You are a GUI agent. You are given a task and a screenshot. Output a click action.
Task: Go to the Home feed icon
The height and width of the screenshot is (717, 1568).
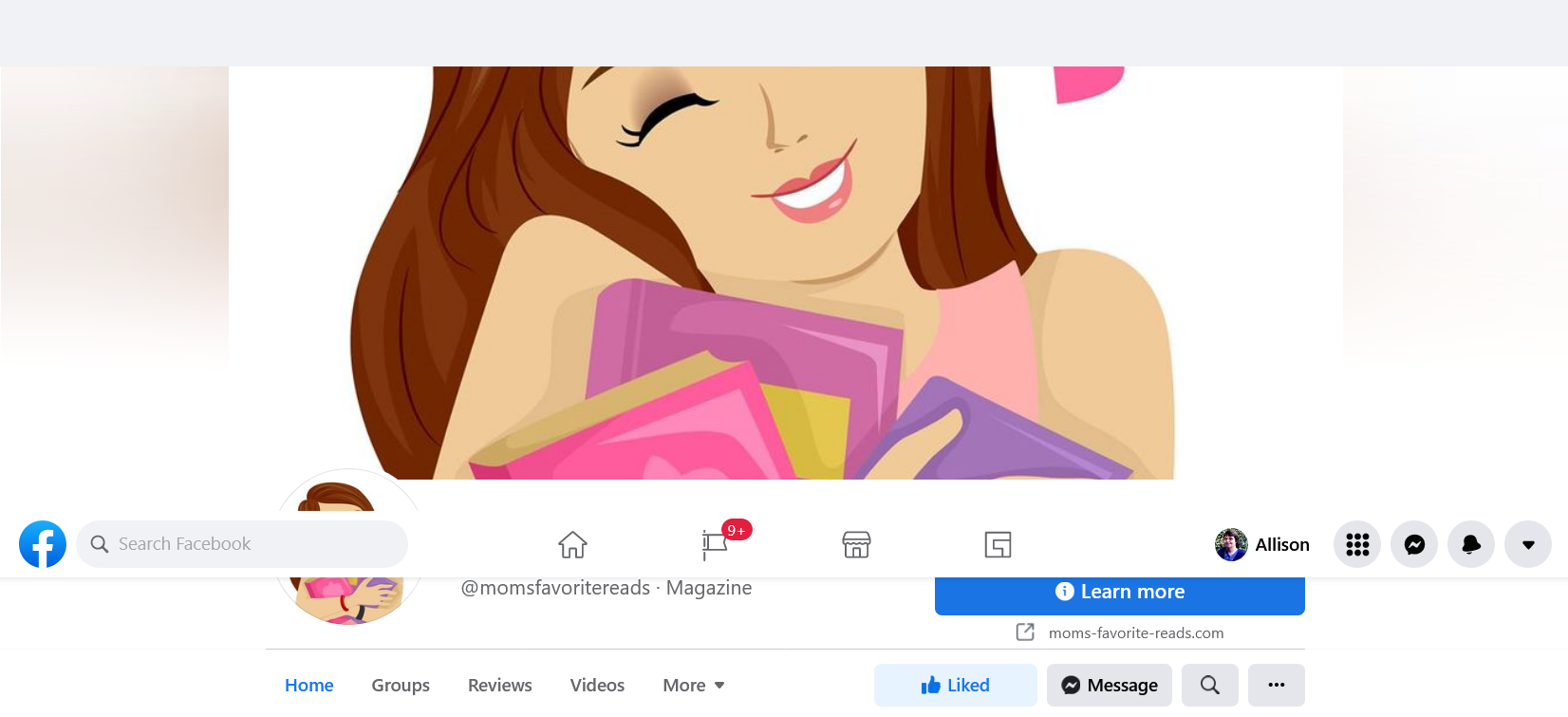pyautogui.click(x=572, y=544)
